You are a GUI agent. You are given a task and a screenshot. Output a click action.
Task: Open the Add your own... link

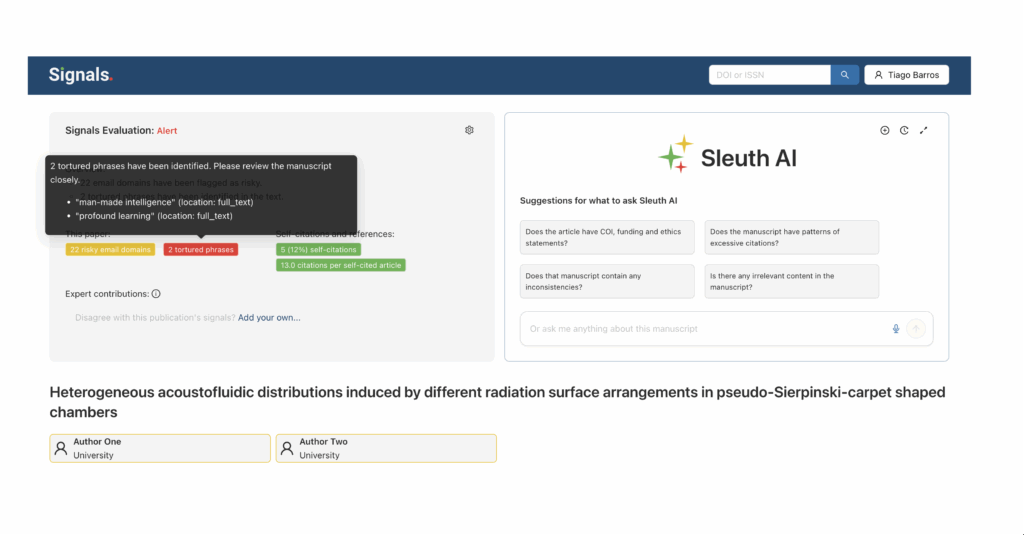tap(269, 317)
